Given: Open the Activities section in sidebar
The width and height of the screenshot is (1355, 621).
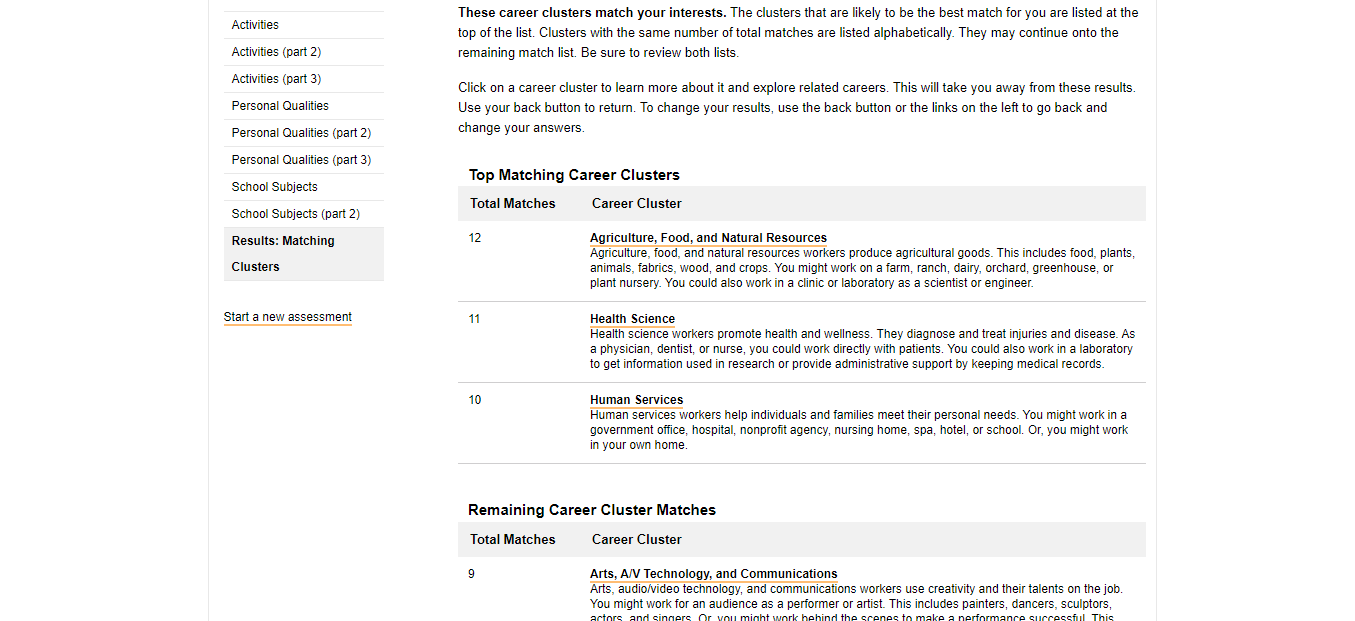Looking at the screenshot, I should pyautogui.click(x=255, y=25).
